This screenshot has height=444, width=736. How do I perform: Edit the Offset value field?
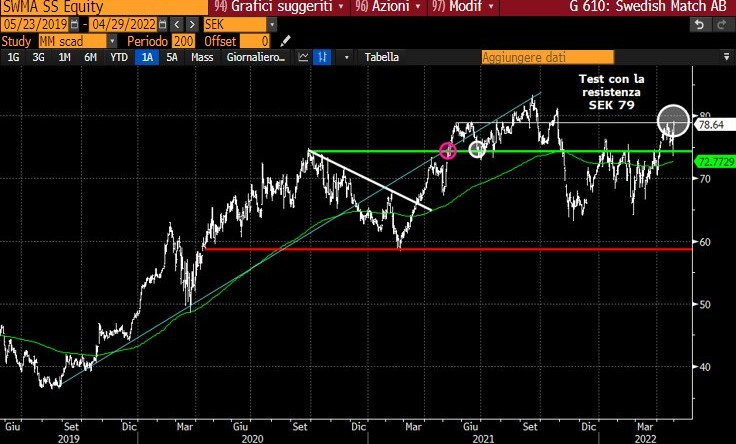[255, 41]
